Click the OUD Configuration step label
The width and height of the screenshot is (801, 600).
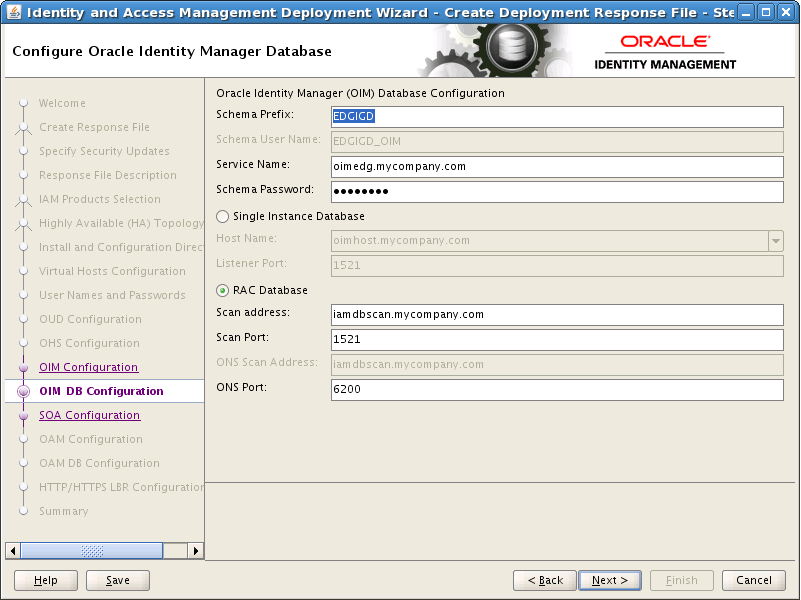(x=90, y=319)
